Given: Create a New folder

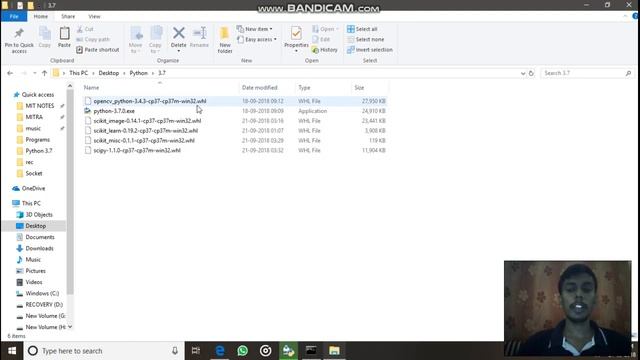Looking at the screenshot, I should pyautogui.click(x=225, y=40).
